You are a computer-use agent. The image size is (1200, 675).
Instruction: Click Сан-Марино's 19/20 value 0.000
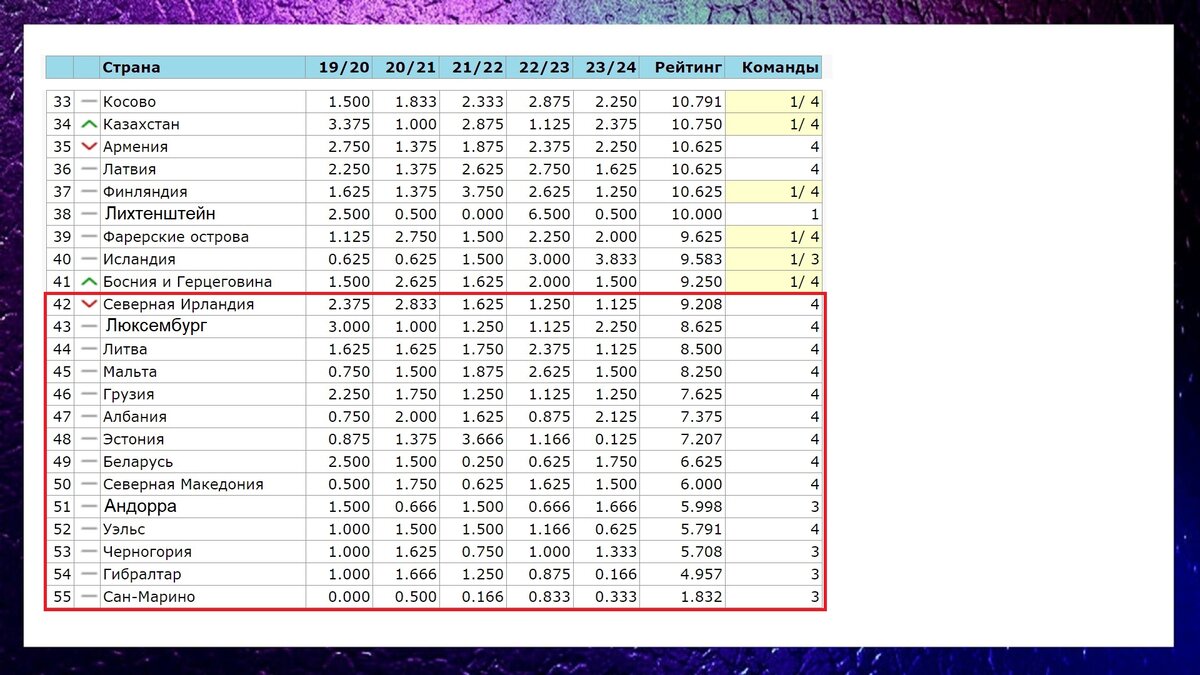point(348,597)
